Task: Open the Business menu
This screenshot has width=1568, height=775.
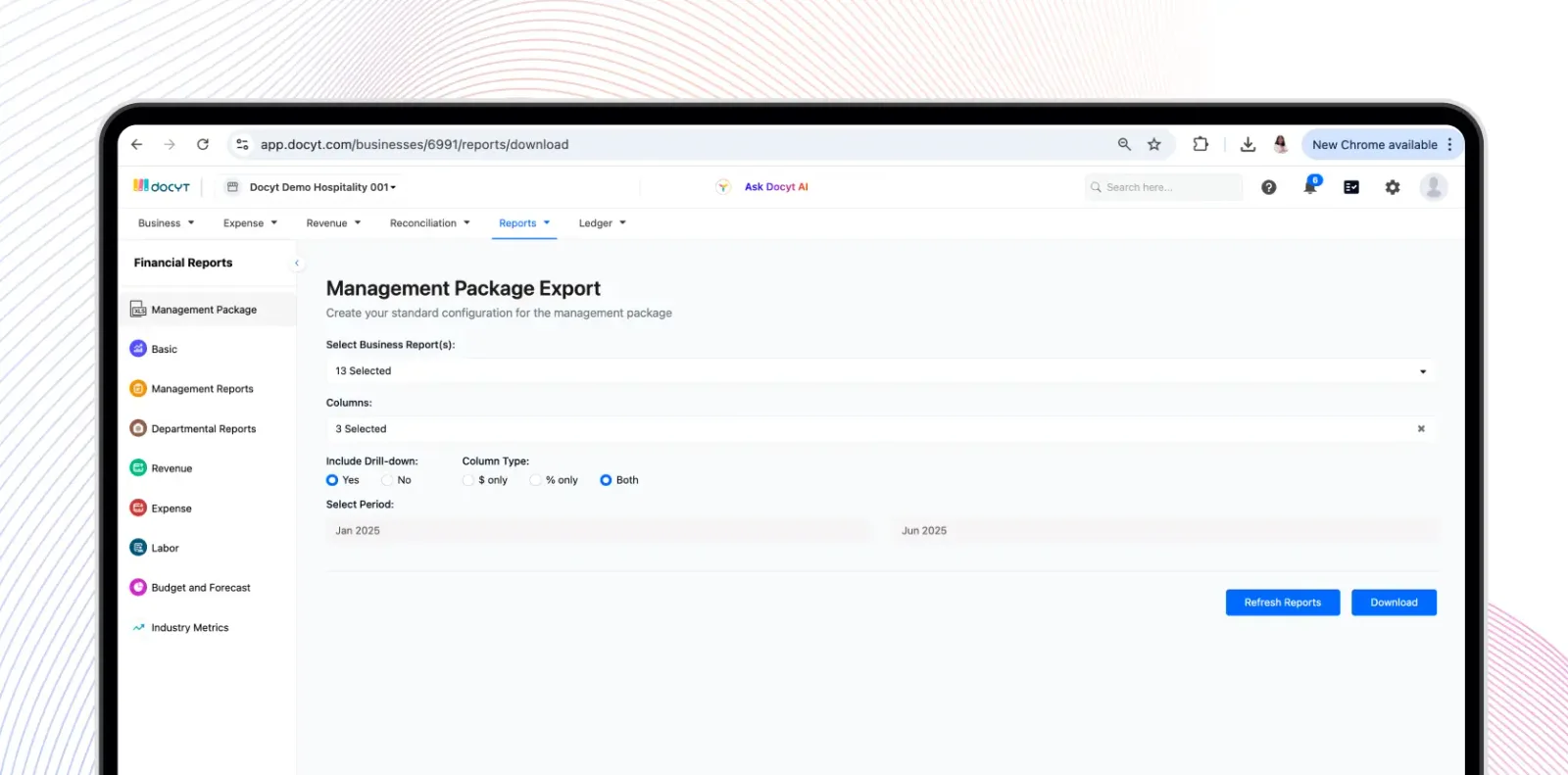Action: pyautogui.click(x=167, y=223)
